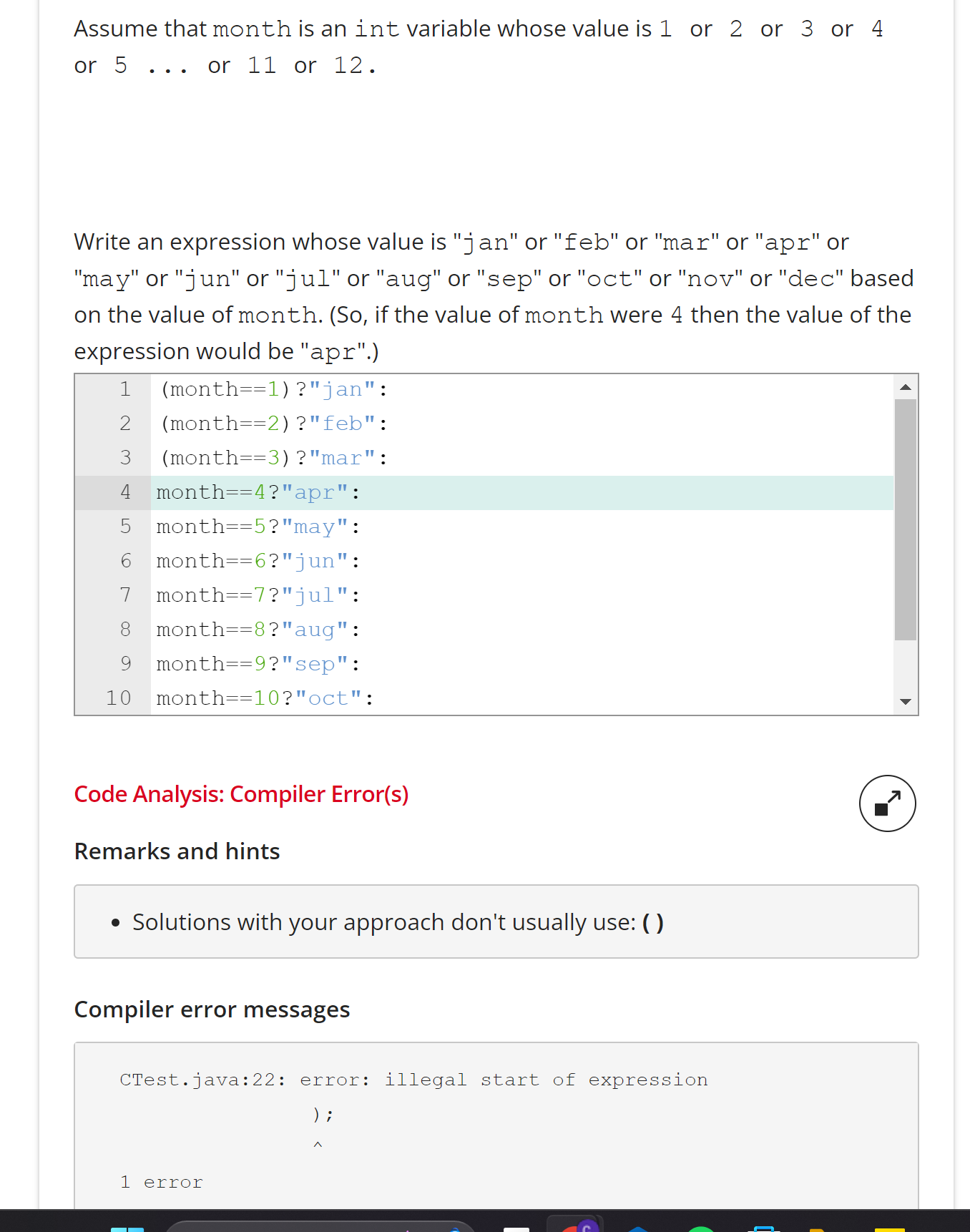Expand the Remarks and hints section
The height and width of the screenshot is (1232, 970).
[x=177, y=851]
